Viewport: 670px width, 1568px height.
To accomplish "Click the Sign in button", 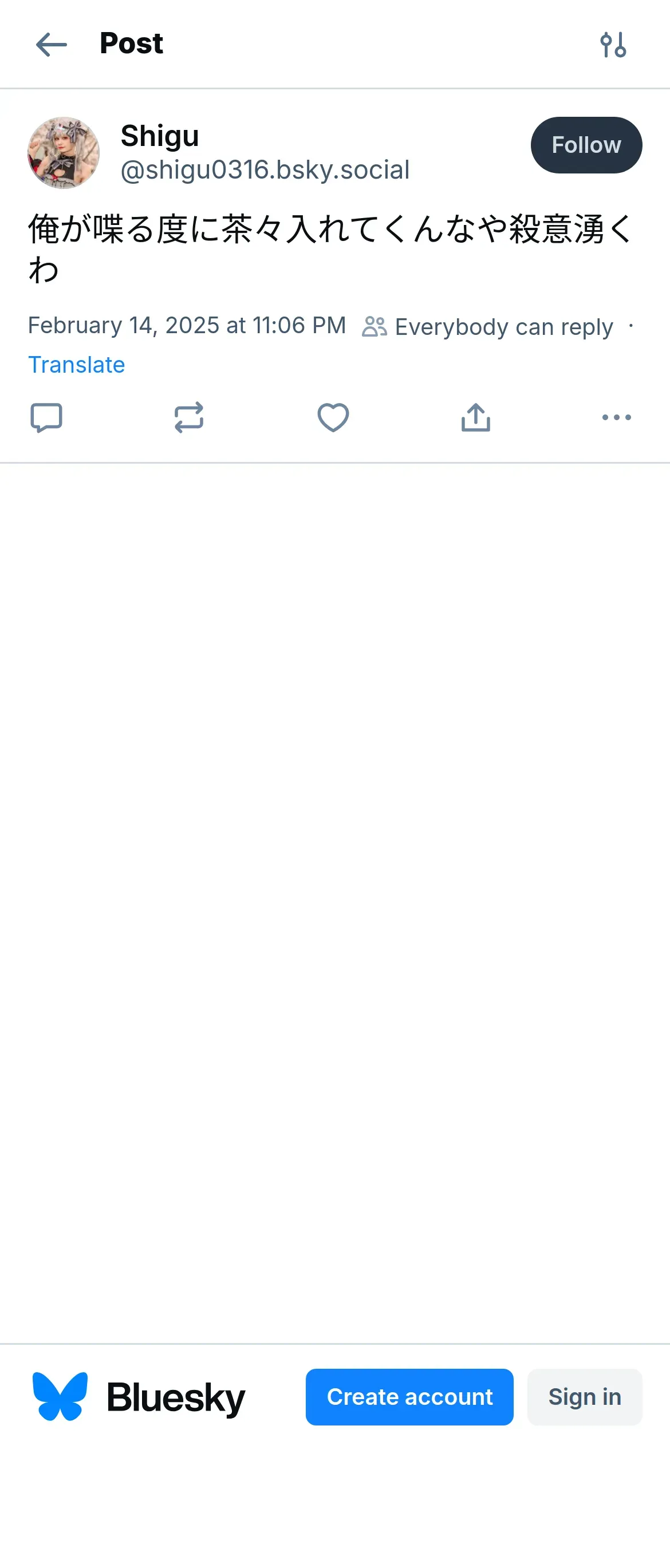I will click(584, 1396).
